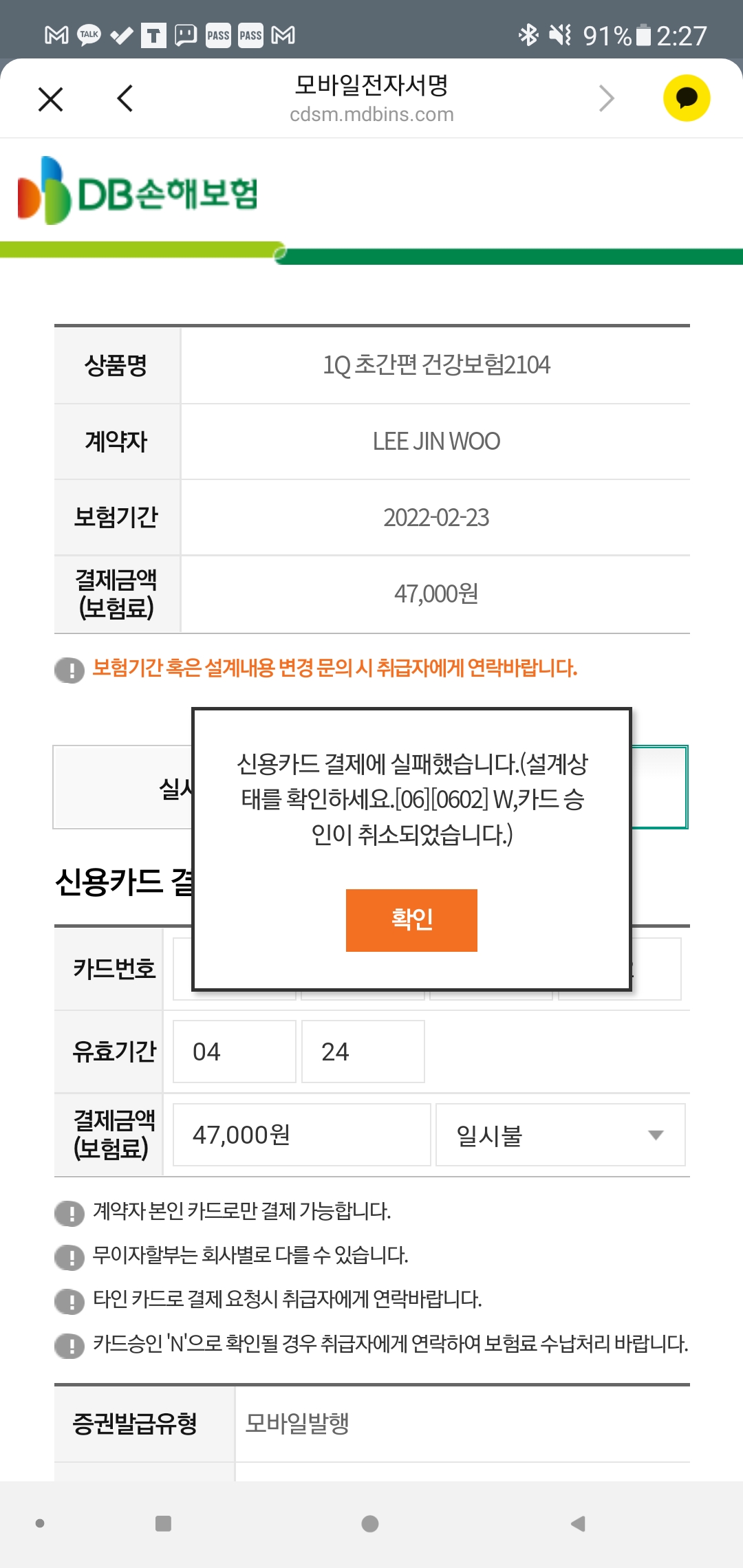Go forward using the right chevron
743x1568 pixels.
(606, 99)
